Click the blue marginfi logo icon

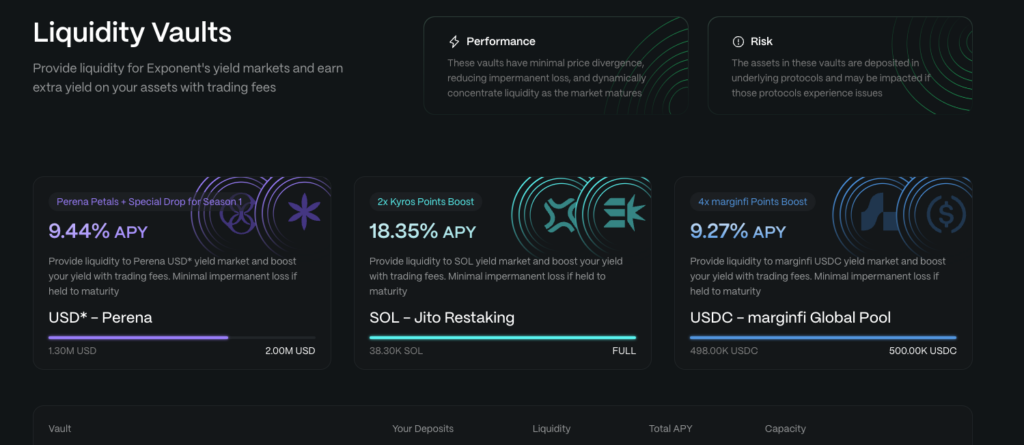882,212
